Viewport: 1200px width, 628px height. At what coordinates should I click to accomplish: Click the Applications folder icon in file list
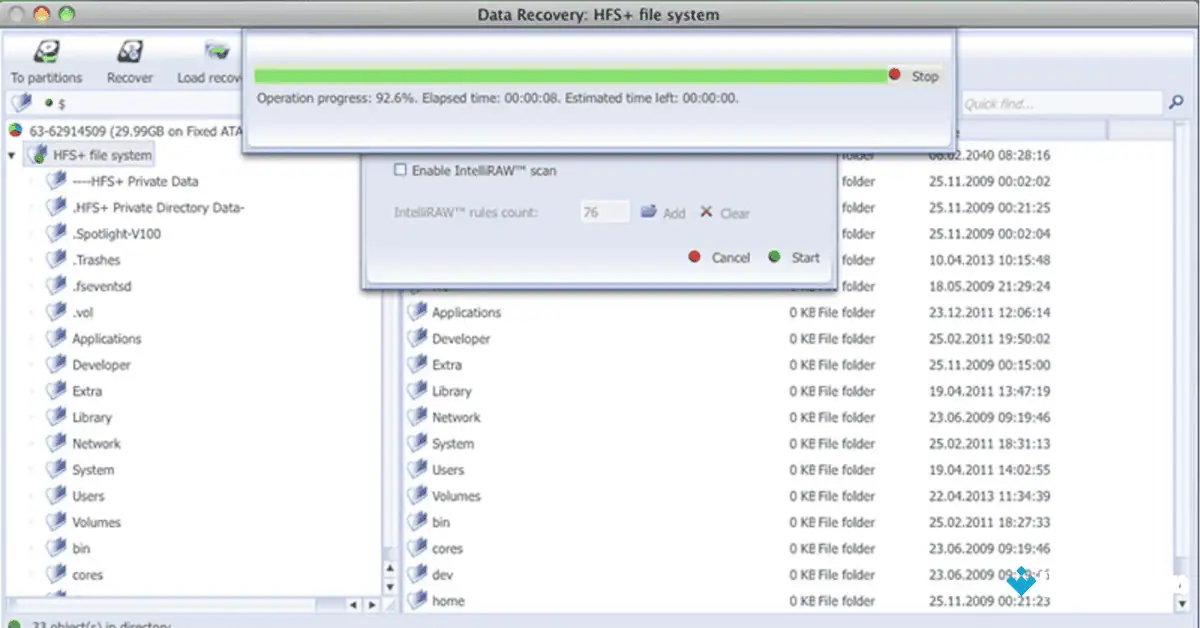[x=418, y=312]
